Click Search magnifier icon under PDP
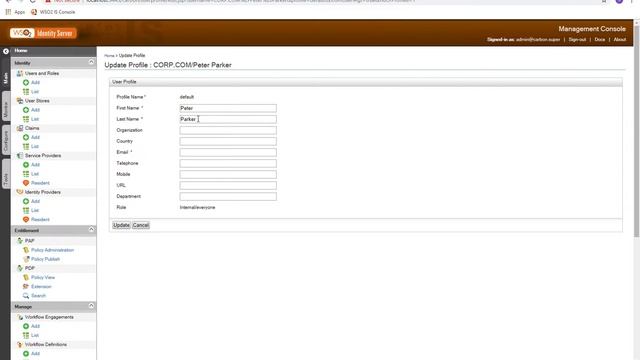The width and height of the screenshot is (640, 360). [x=26, y=296]
